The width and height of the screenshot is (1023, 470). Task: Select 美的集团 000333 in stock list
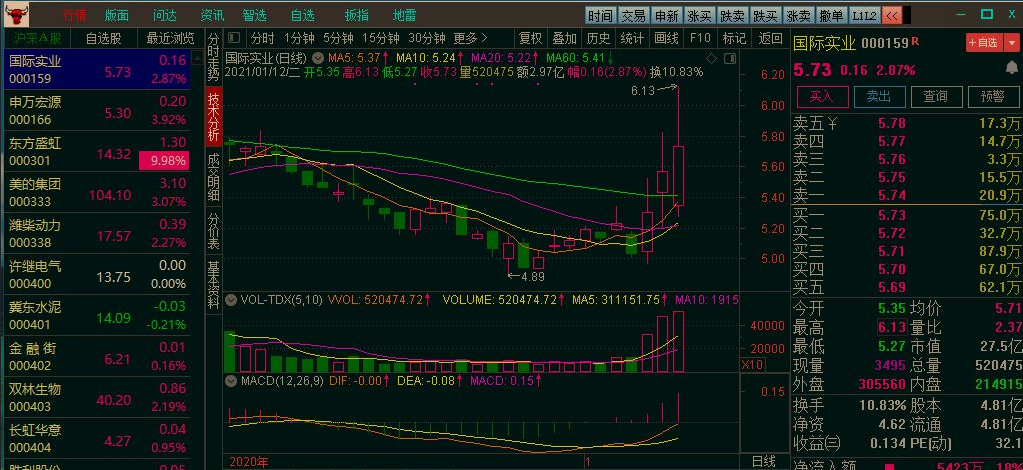click(98, 193)
